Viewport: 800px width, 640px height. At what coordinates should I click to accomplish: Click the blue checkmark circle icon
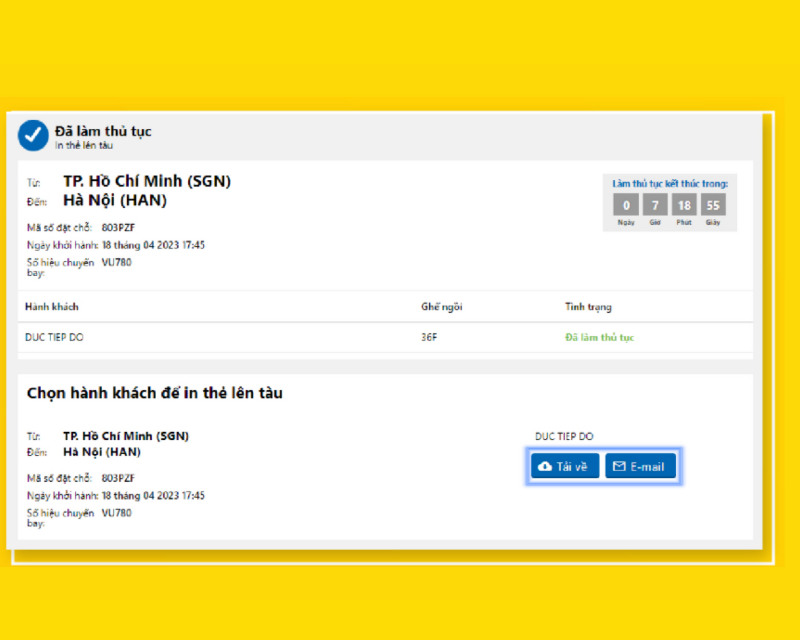pyautogui.click(x=31, y=134)
